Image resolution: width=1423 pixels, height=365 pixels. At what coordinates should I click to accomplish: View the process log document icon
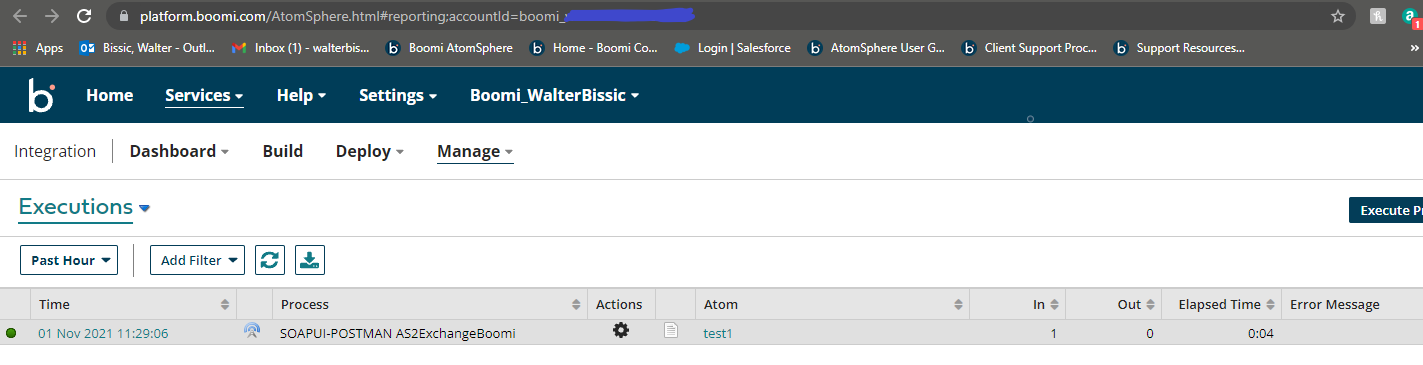[671, 330]
